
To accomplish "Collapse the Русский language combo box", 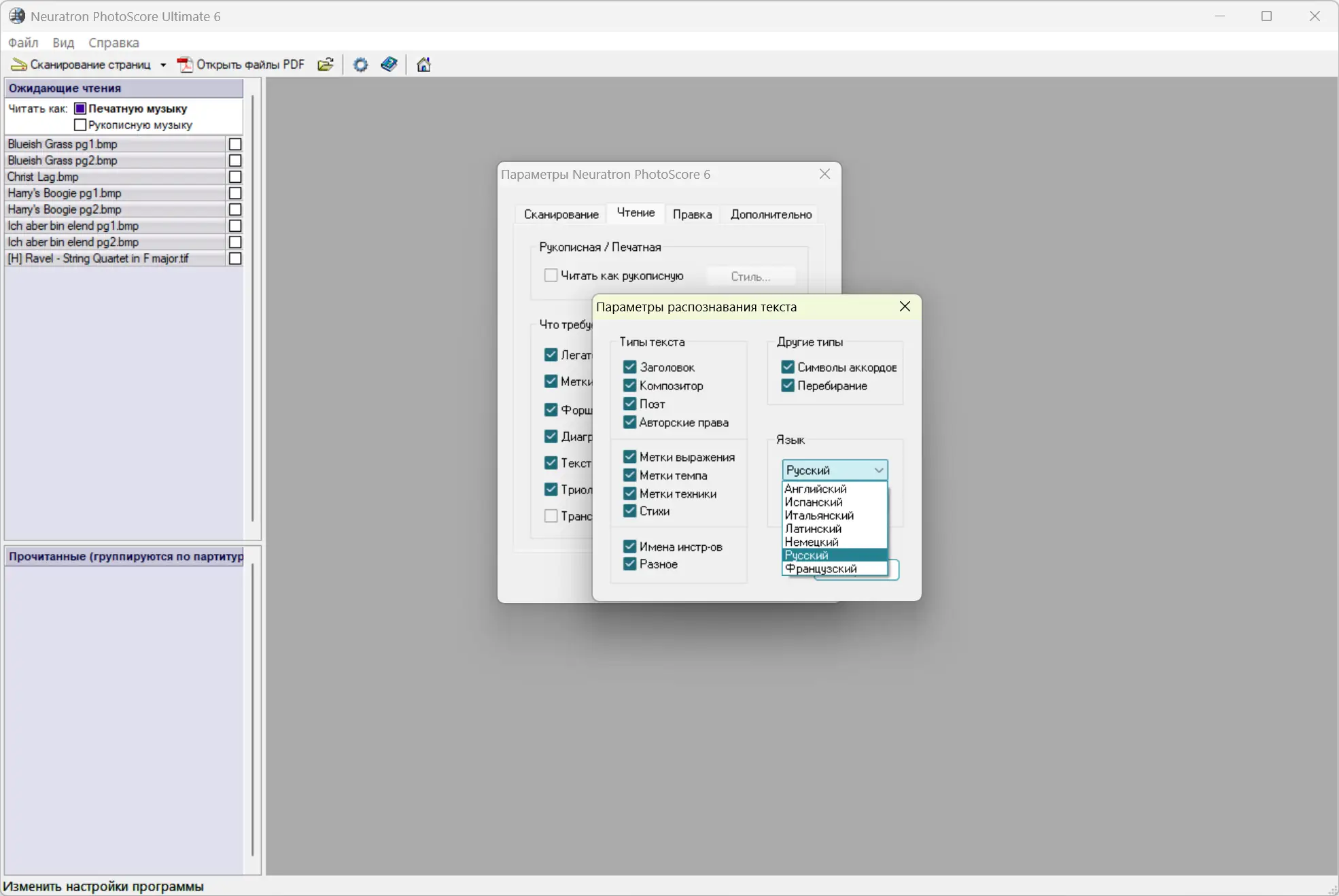I will pyautogui.click(x=878, y=470).
